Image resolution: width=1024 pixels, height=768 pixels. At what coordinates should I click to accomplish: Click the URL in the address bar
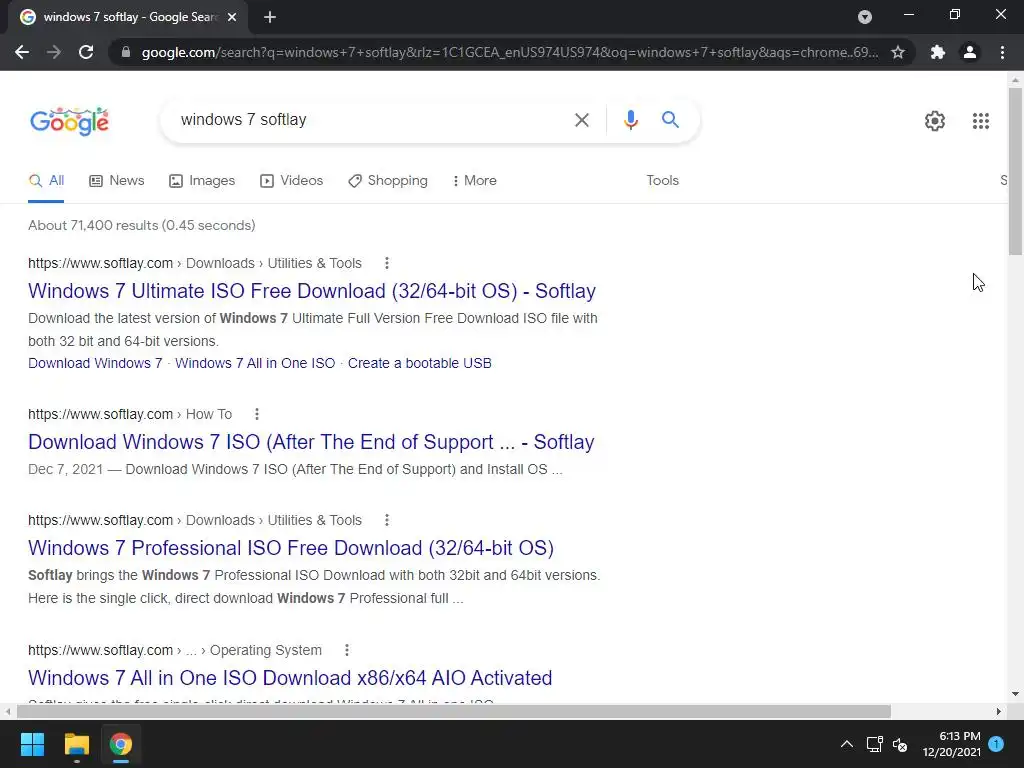click(509, 52)
